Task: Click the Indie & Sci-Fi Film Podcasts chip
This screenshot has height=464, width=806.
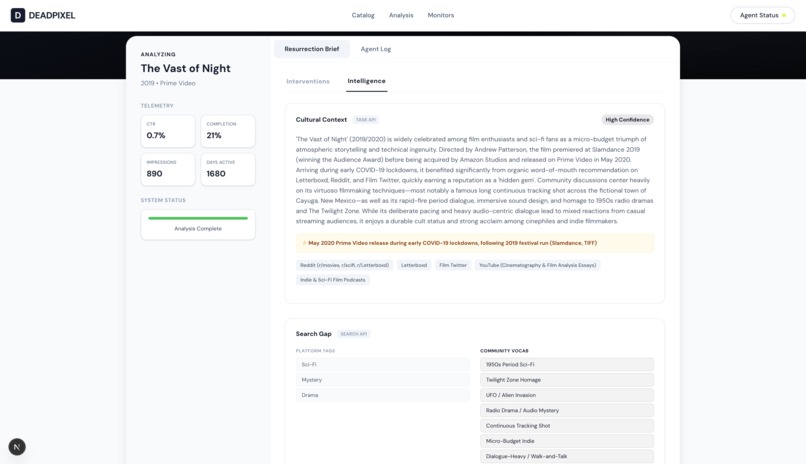Action: (333, 280)
